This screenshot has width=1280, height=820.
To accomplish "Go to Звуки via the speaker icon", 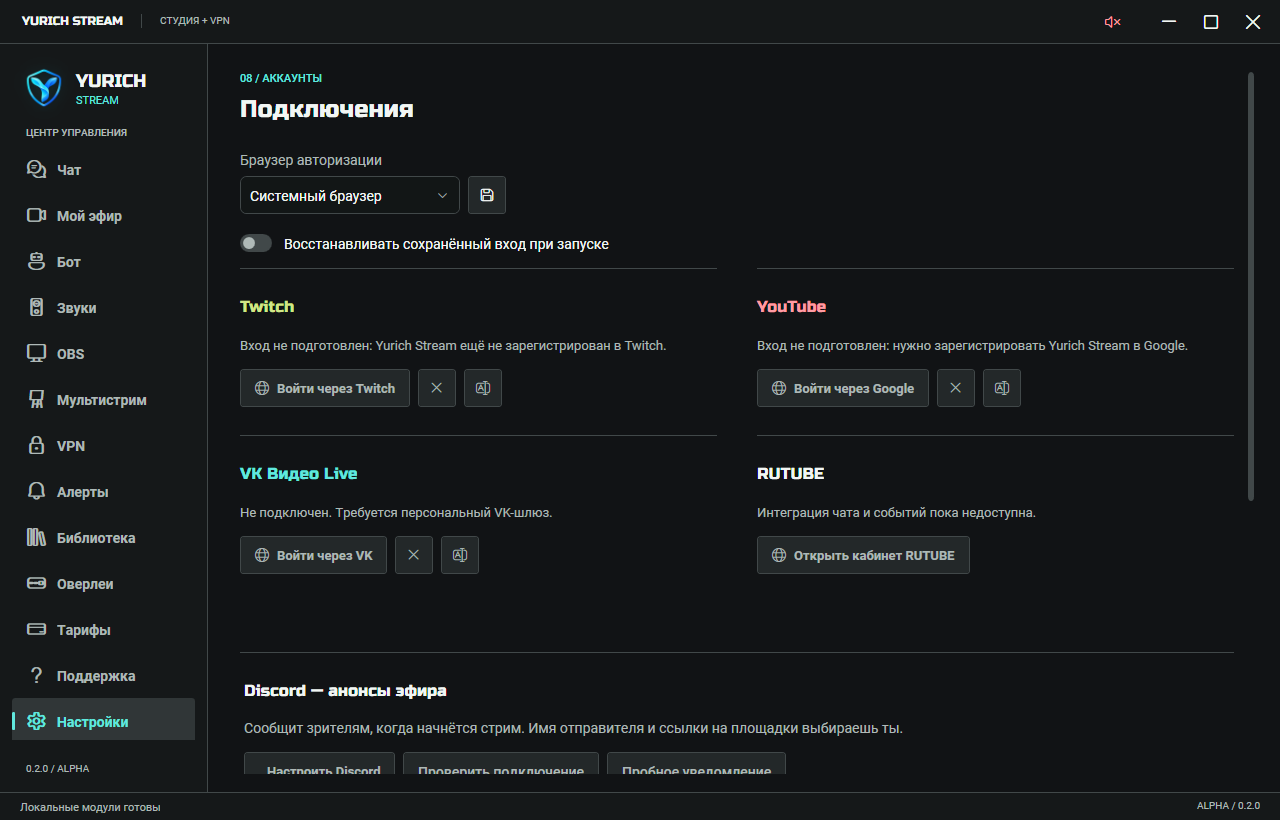I will click(36, 308).
